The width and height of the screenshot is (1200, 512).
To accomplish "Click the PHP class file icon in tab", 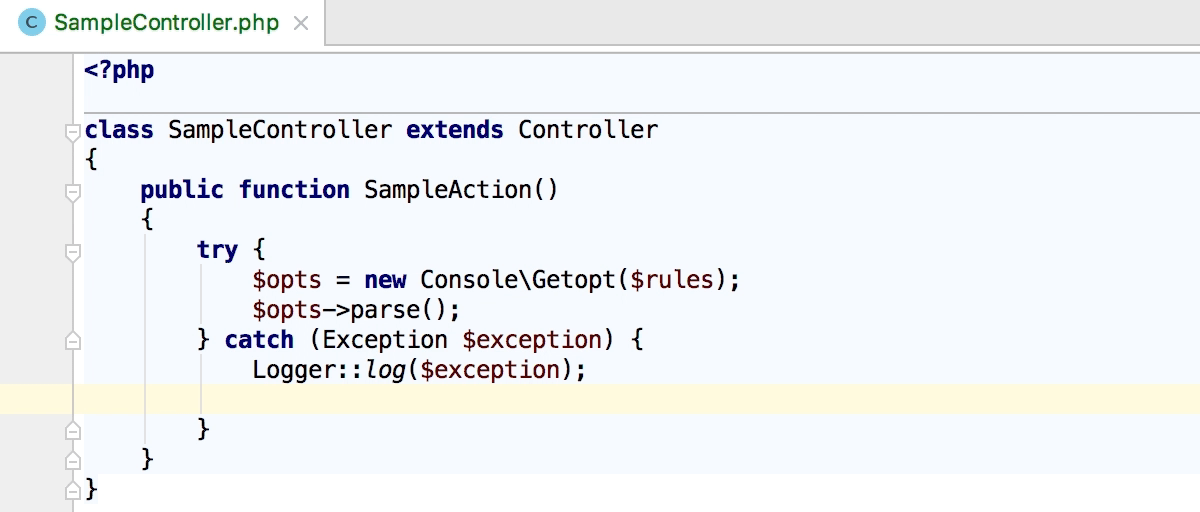I will click(x=33, y=23).
